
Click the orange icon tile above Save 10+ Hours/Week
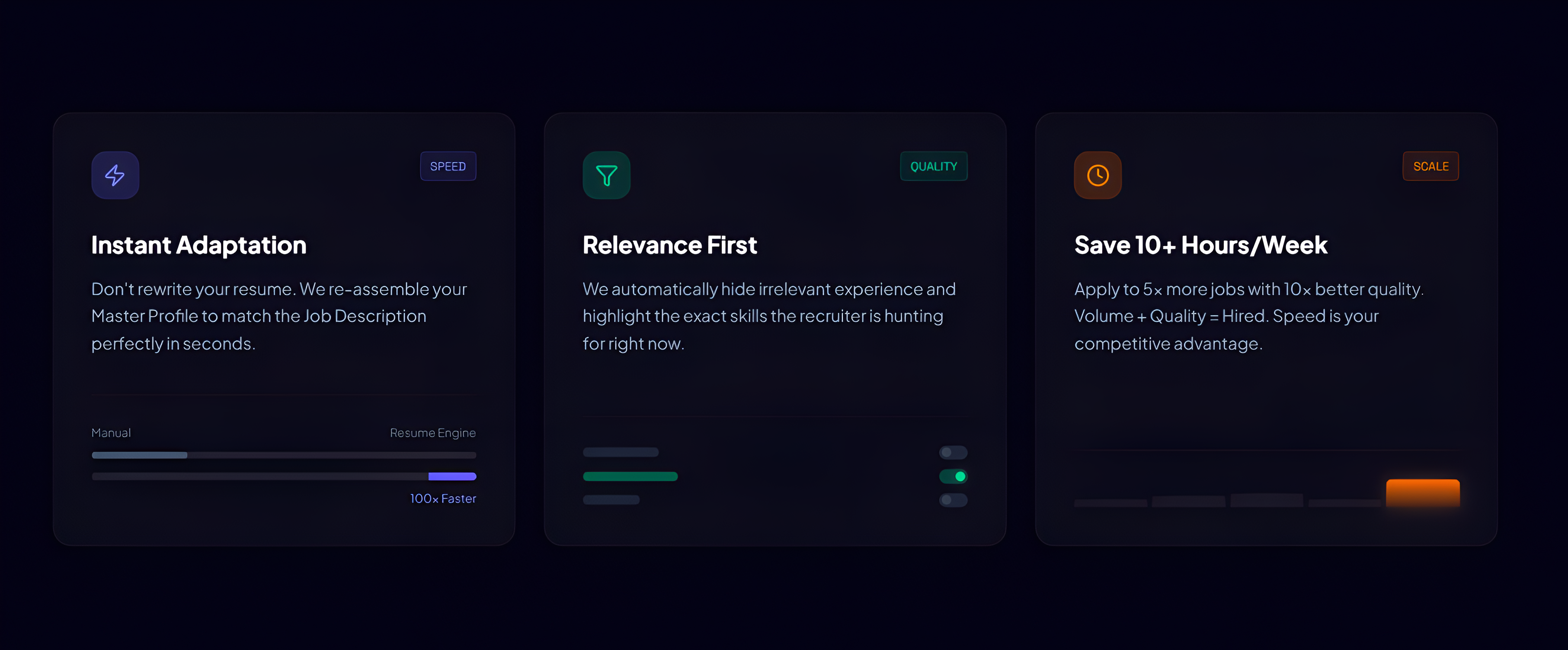(1098, 175)
